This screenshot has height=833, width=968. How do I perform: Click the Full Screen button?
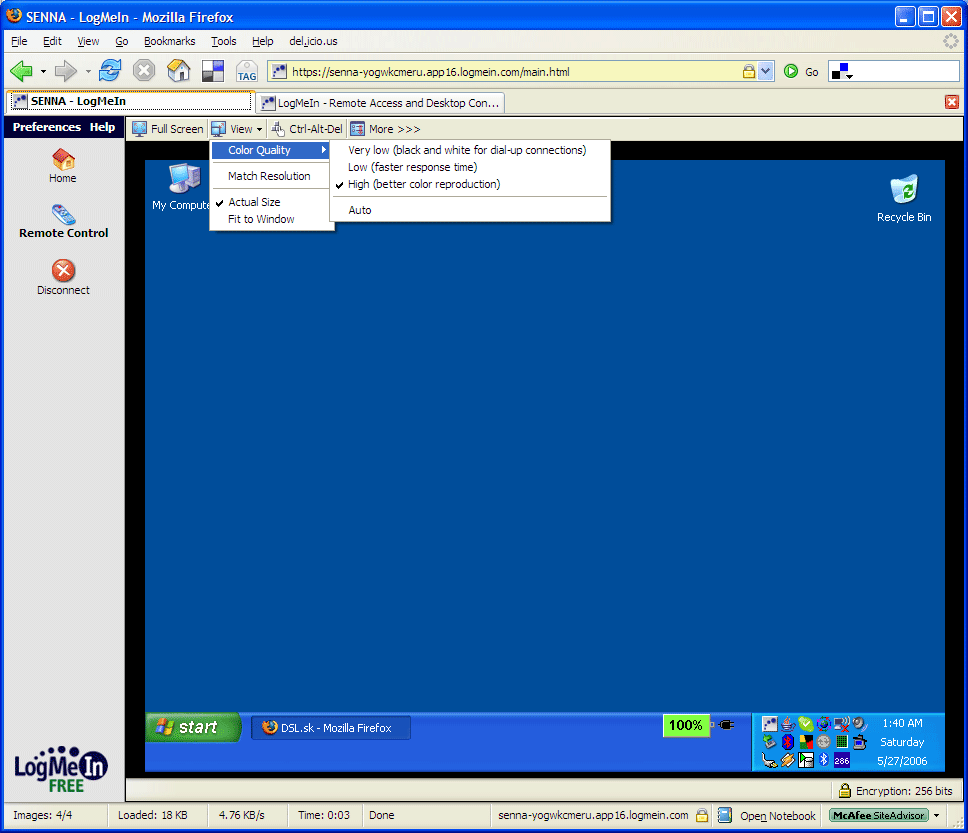(x=168, y=129)
